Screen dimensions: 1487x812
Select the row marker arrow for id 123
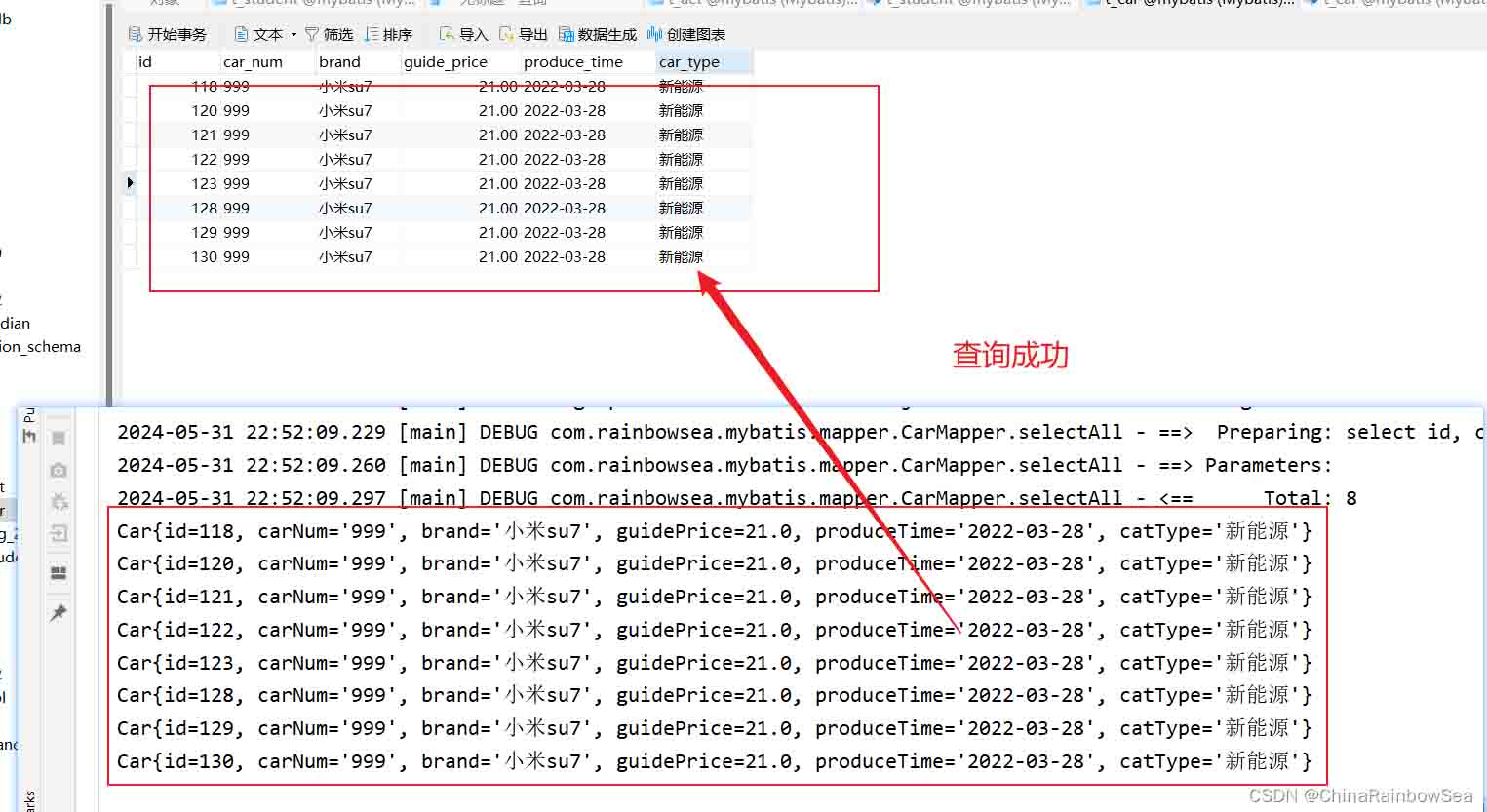coord(130,183)
